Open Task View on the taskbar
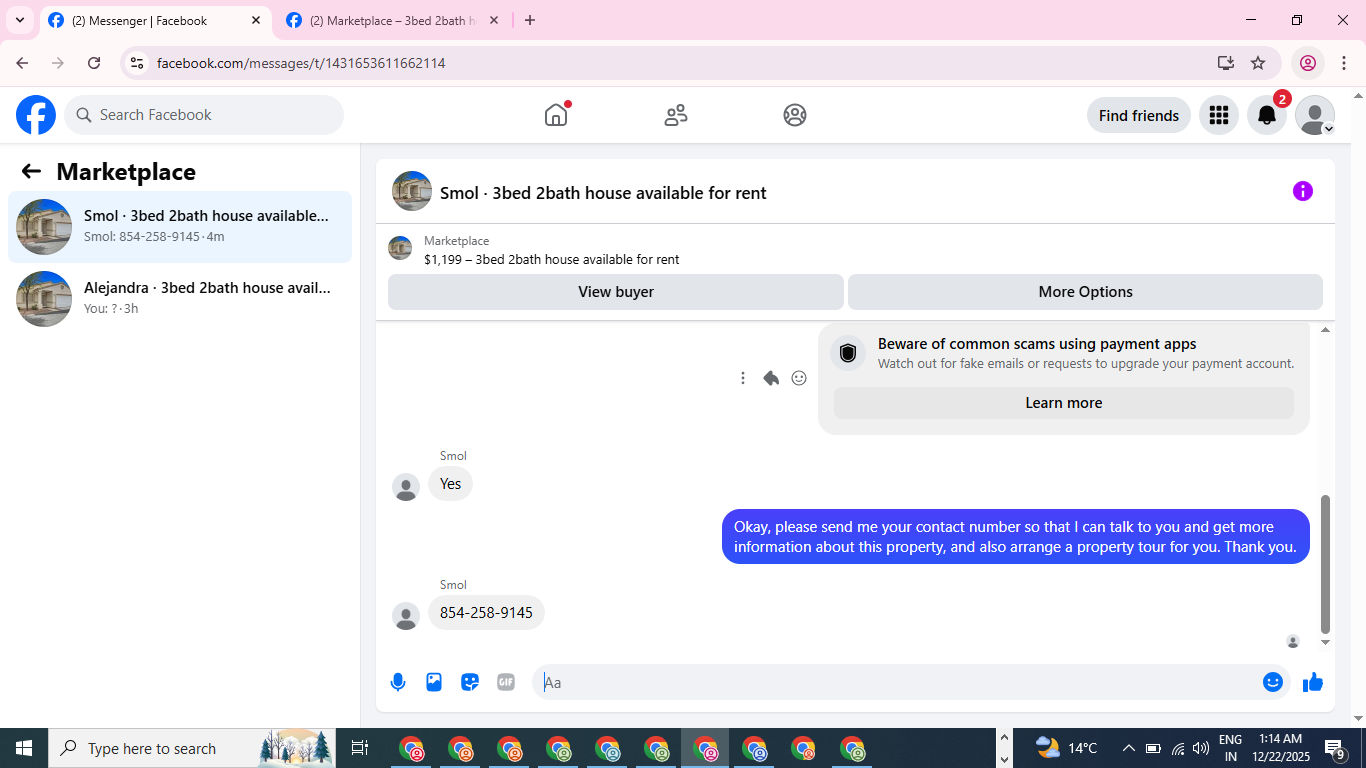This screenshot has height=768, width=1366. click(x=360, y=748)
